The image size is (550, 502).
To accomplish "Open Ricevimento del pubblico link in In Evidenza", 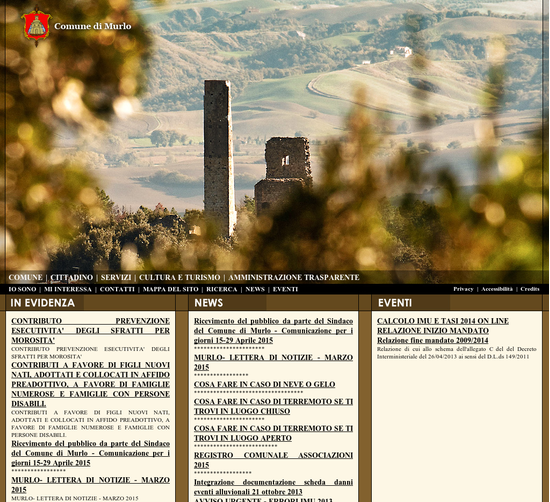I will pyautogui.click(x=90, y=453).
